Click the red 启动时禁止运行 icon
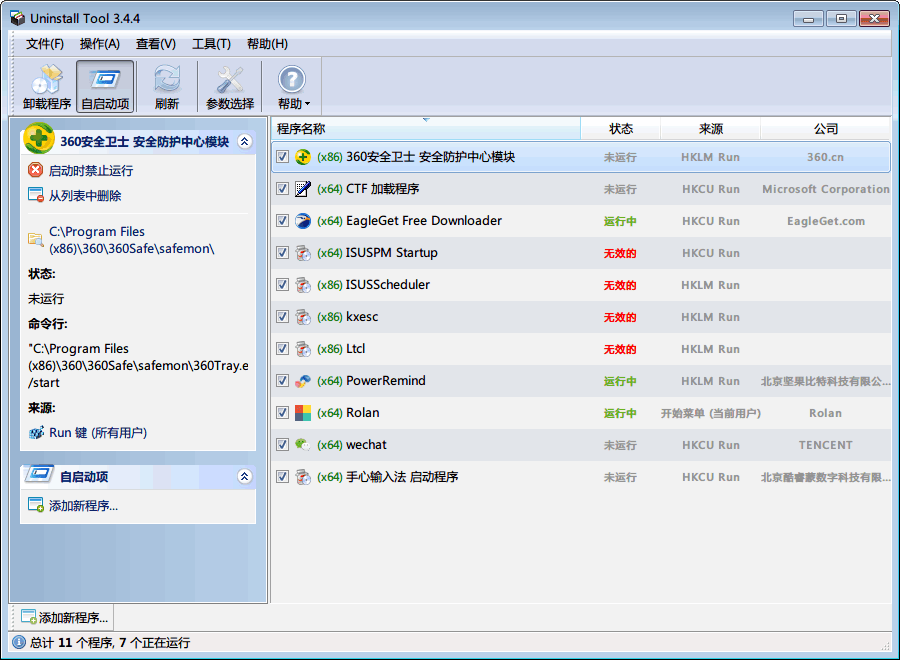The height and width of the screenshot is (660, 900). pos(36,170)
